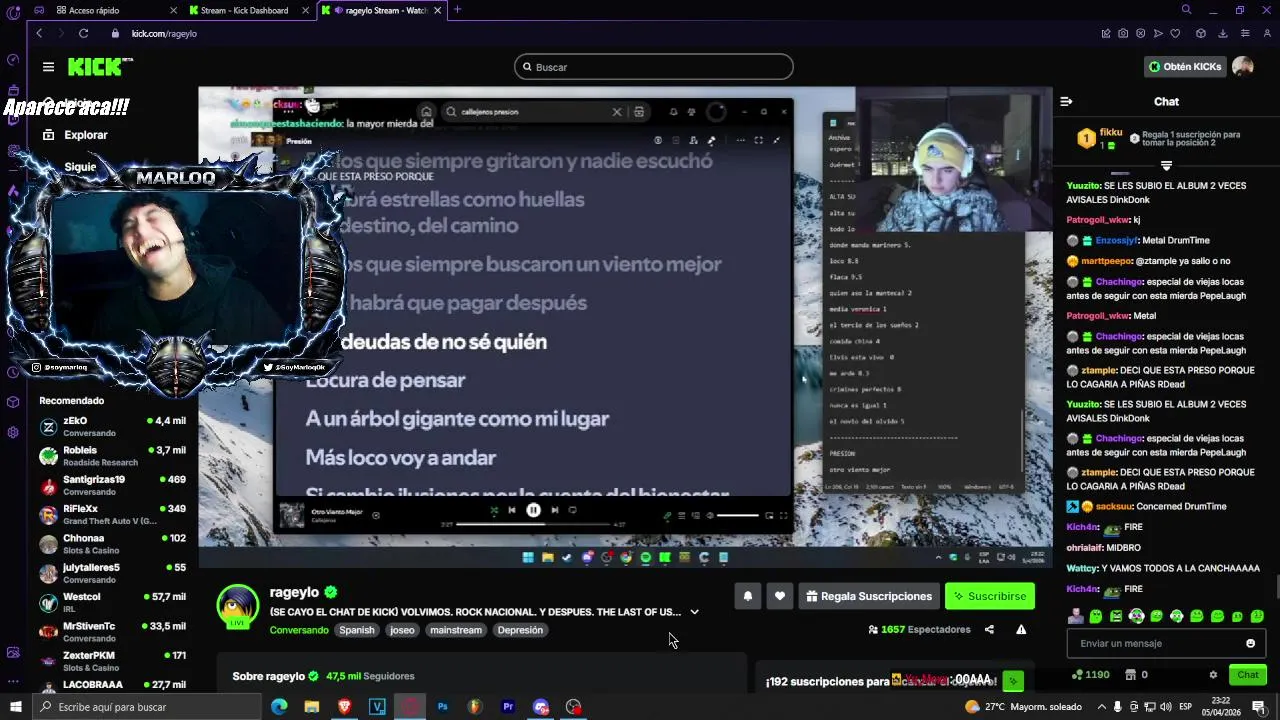
Task: Click the Spanish tag
Action: [x=356, y=630]
